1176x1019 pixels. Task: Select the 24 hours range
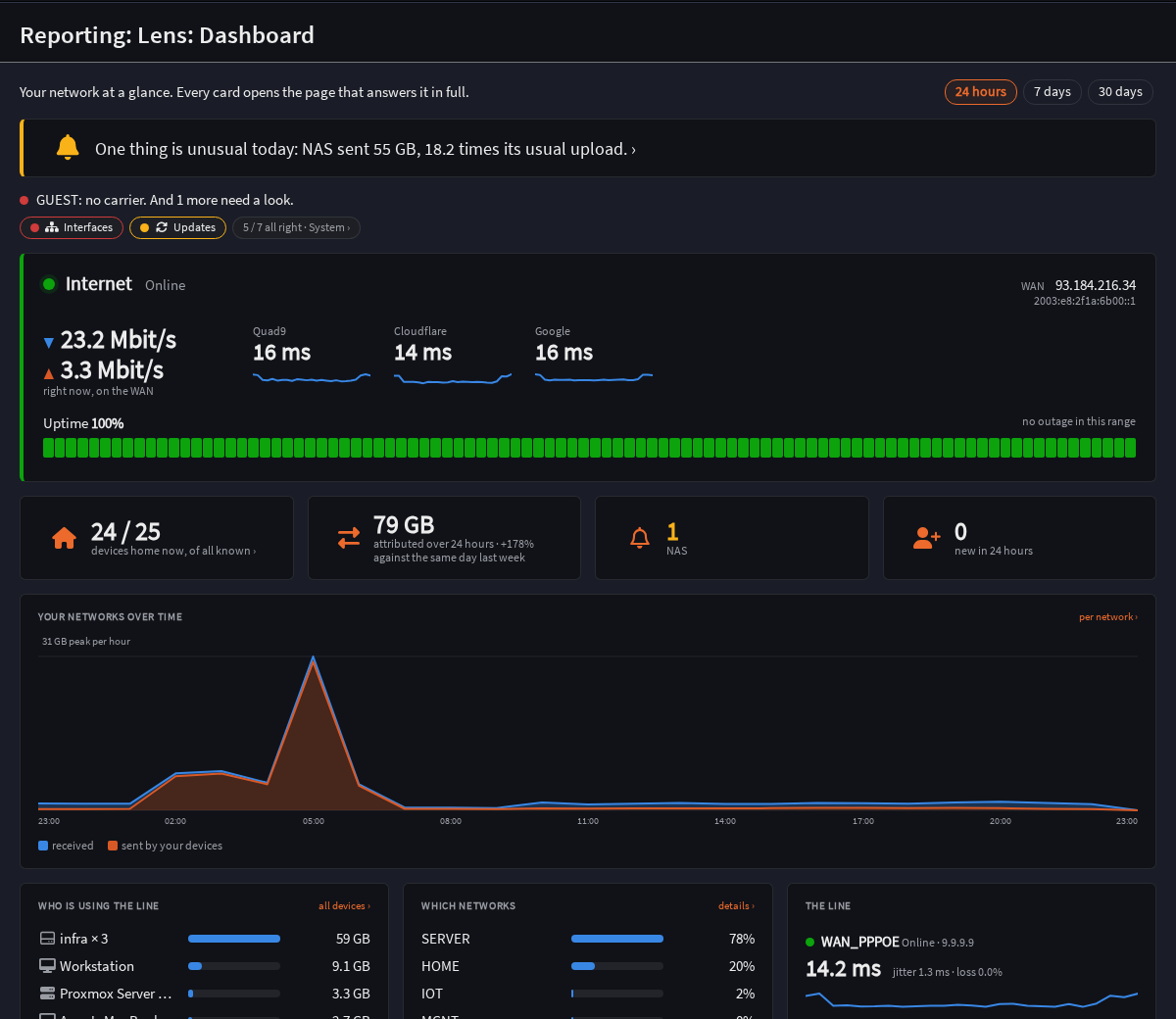click(x=981, y=91)
